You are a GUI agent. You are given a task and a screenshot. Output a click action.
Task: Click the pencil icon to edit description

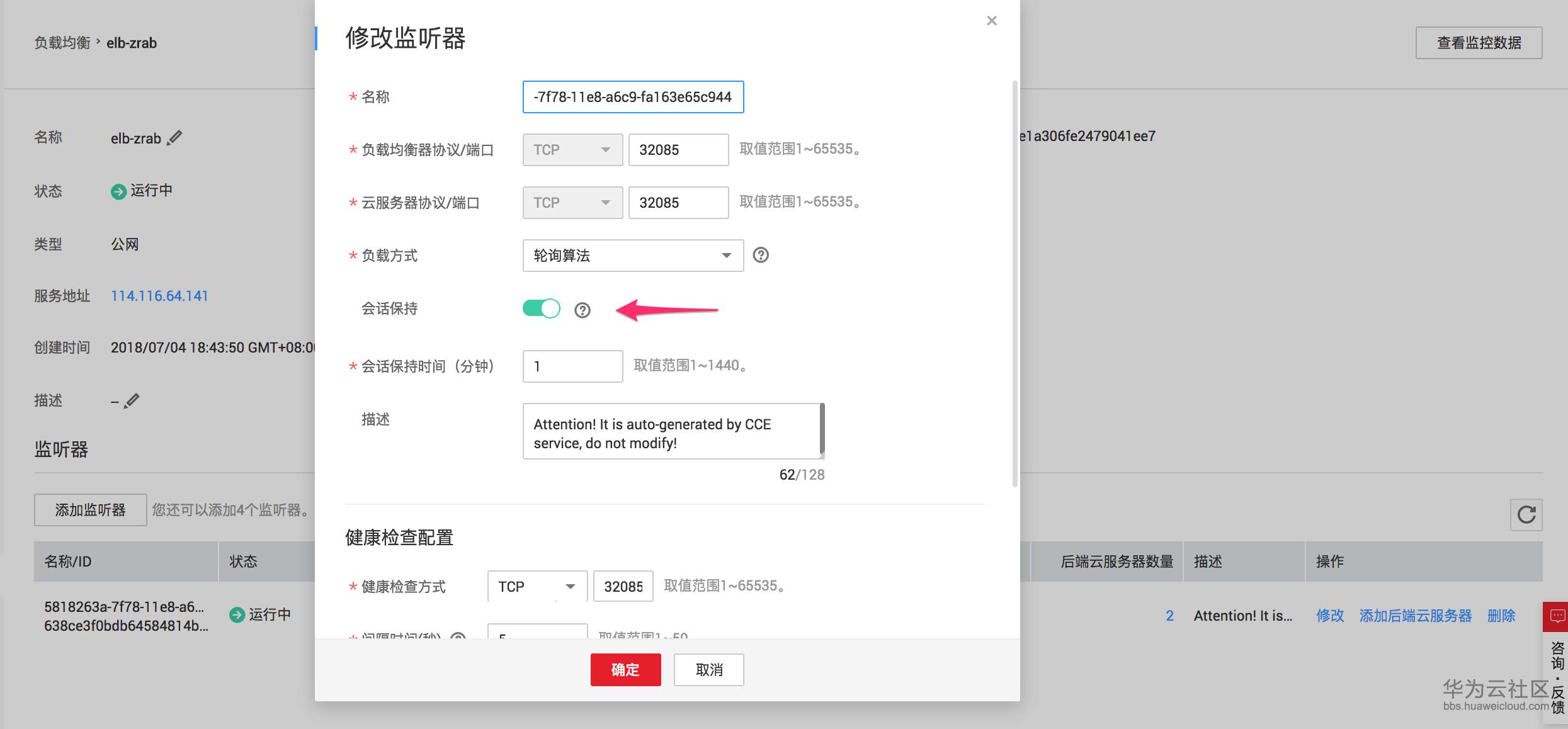click(132, 400)
